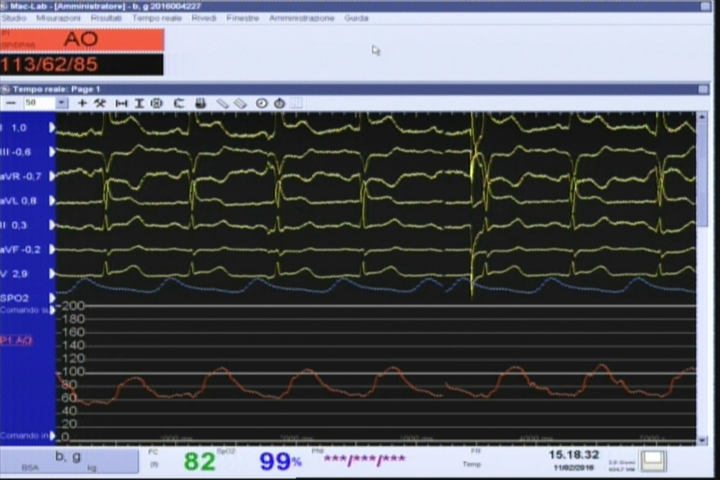The height and width of the screenshot is (480, 720).
Task: Click the arrow marker for lead V 2,9
Action: [52, 274]
